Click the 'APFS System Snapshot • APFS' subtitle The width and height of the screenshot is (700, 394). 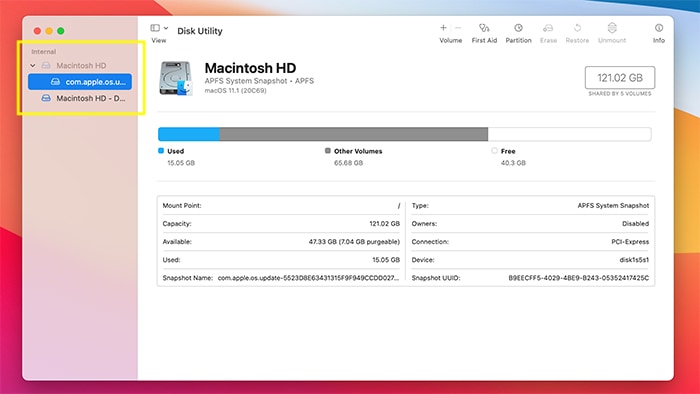259,81
